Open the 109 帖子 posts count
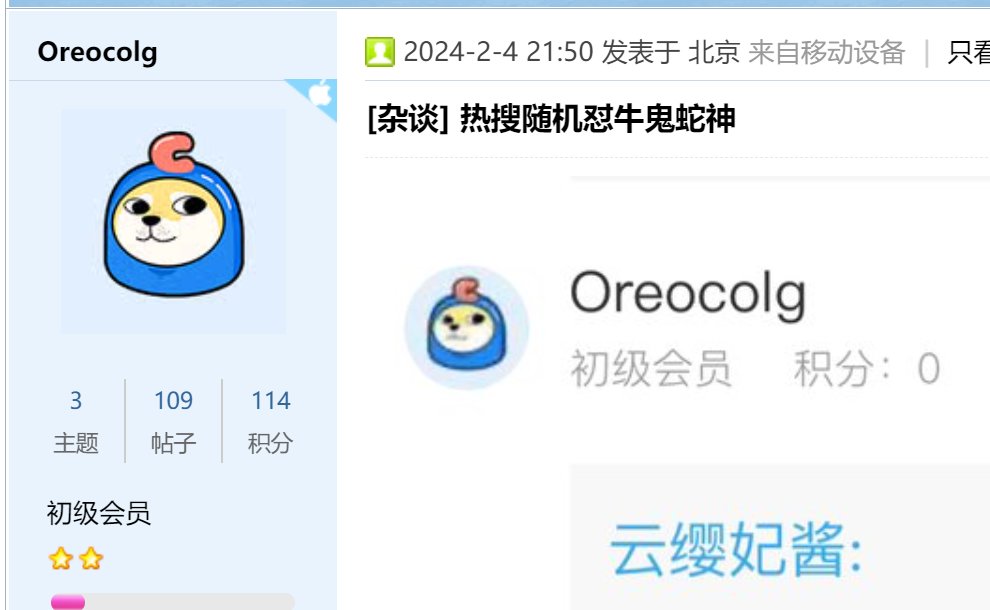The image size is (990, 610). [174, 421]
